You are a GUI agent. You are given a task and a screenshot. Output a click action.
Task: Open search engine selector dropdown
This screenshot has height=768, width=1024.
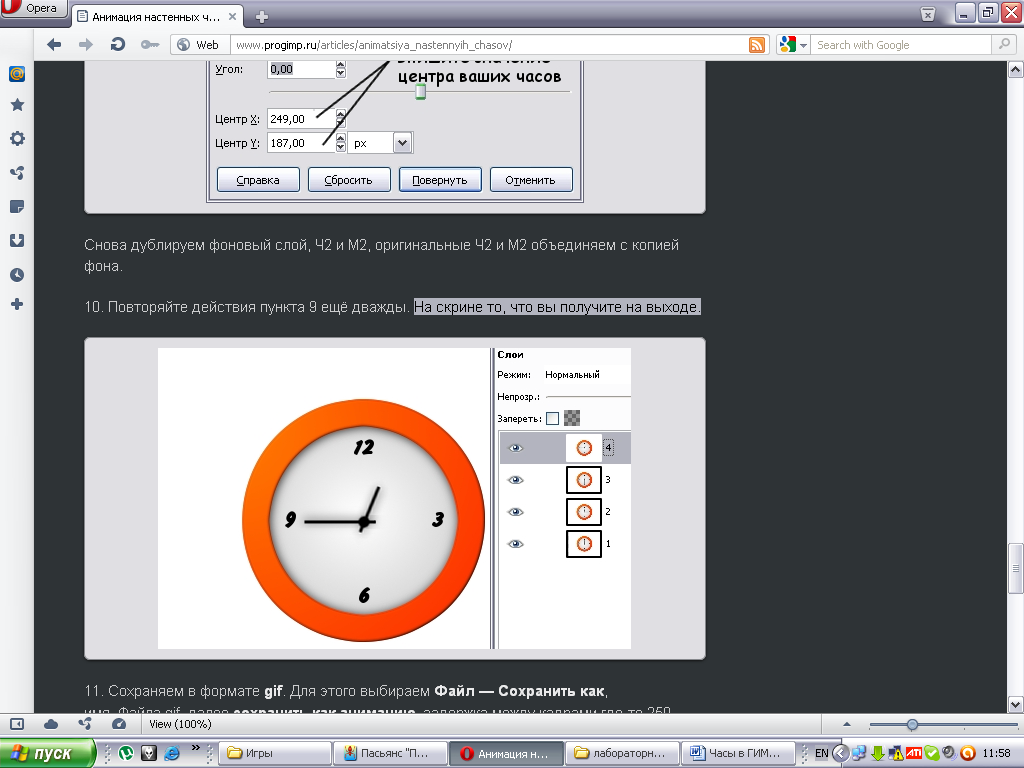(x=793, y=44)
